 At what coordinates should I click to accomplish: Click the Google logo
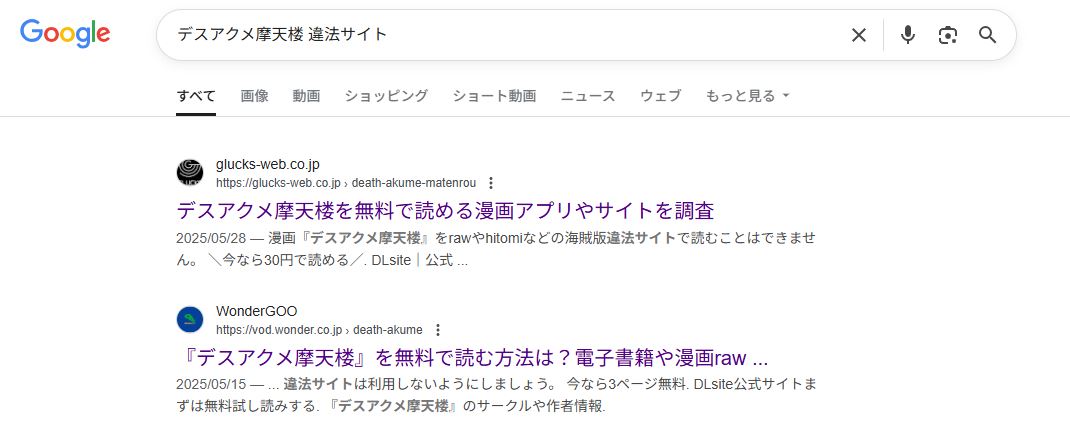click(65, 33)
